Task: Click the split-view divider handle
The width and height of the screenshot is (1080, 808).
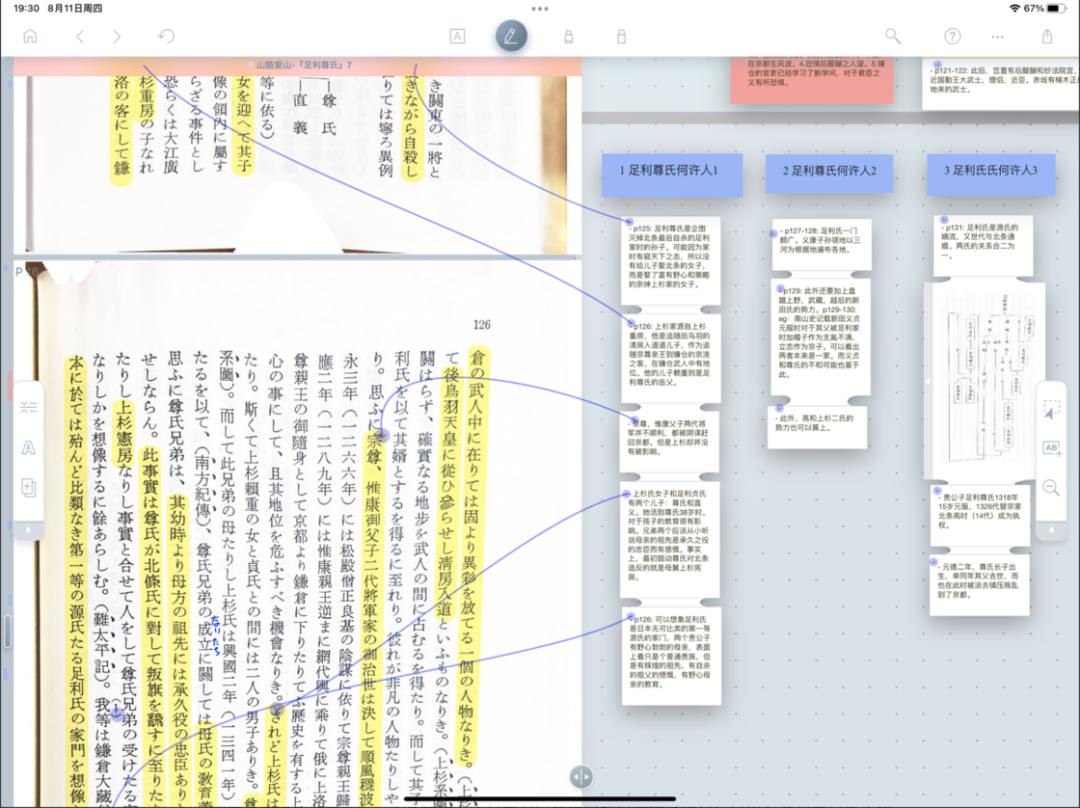Action: (x=581, y=777)
